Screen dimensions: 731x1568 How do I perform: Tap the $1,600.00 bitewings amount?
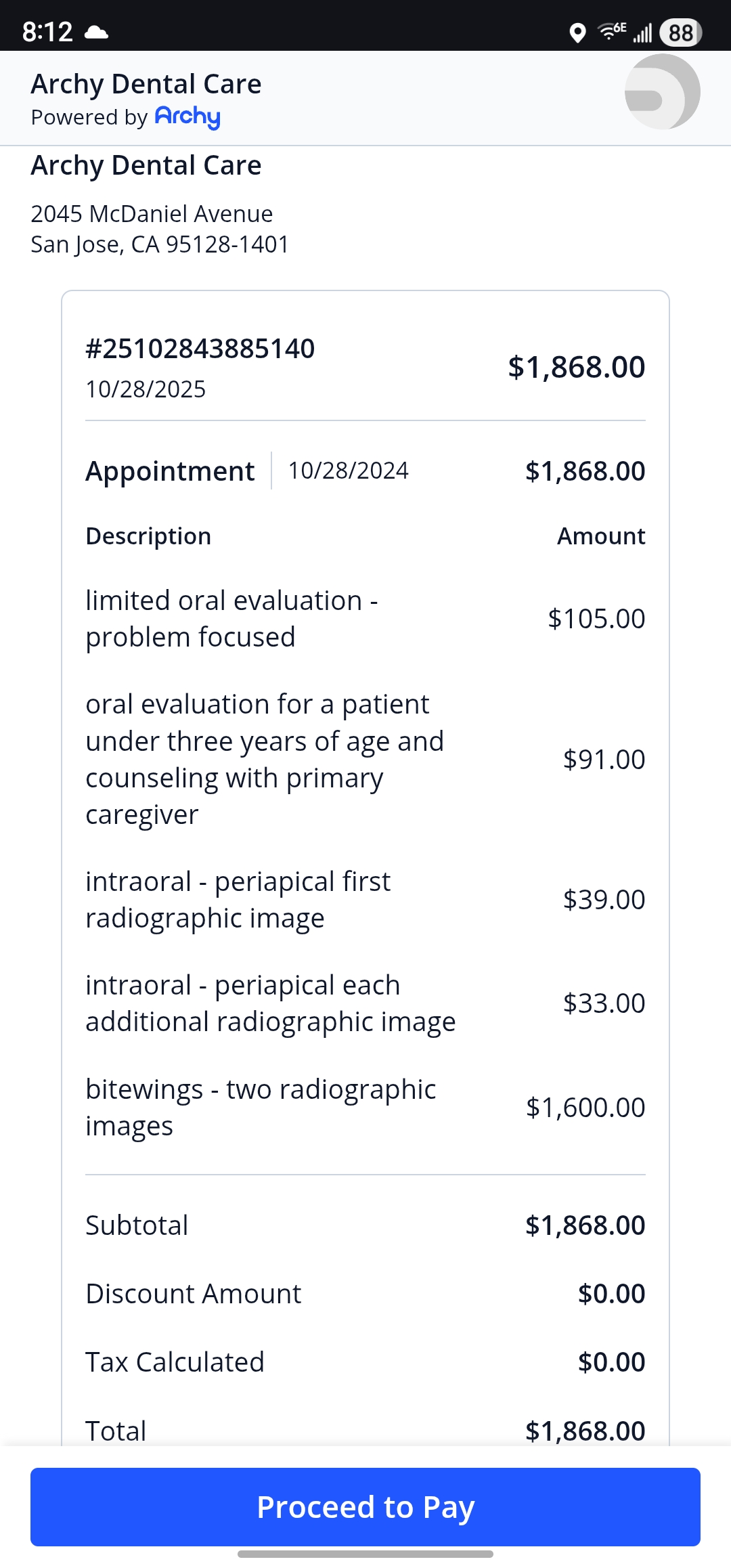coord(585,1108)
